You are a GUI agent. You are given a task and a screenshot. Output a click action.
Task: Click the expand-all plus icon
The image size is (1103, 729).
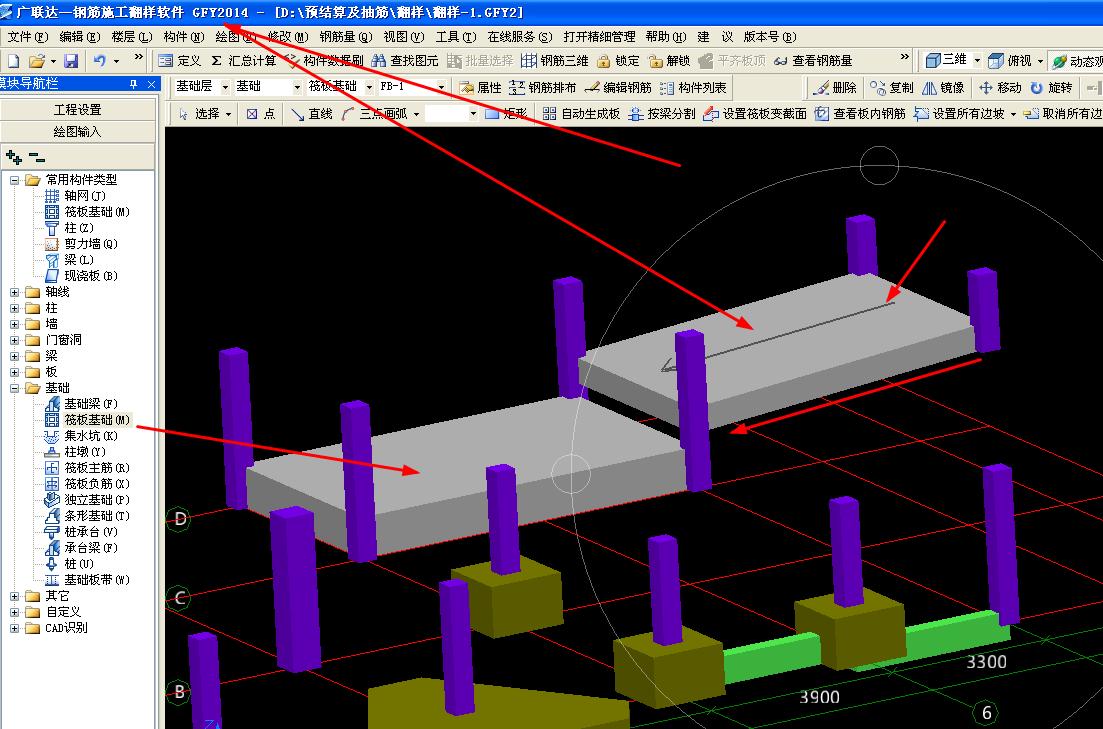tap(13, 157)
